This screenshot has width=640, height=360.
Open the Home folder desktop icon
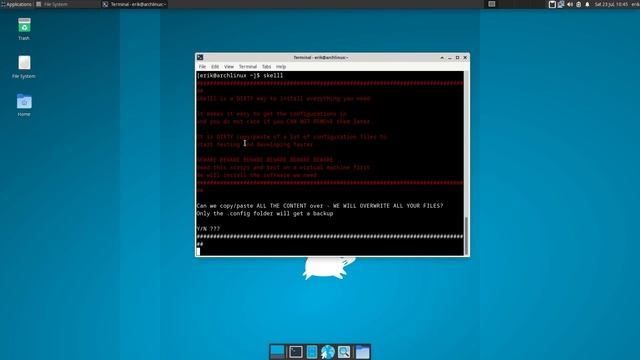point(24,105)
